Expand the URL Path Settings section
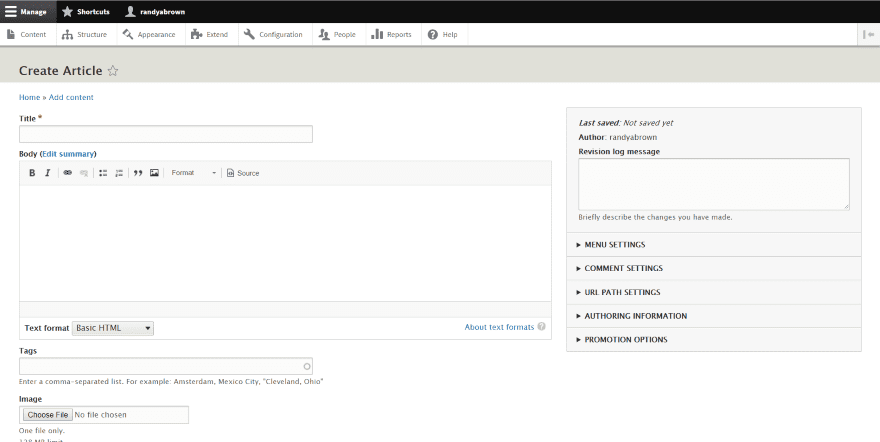Image resolution: width=880 pixels, height=442 pixels. click(622, 292)
